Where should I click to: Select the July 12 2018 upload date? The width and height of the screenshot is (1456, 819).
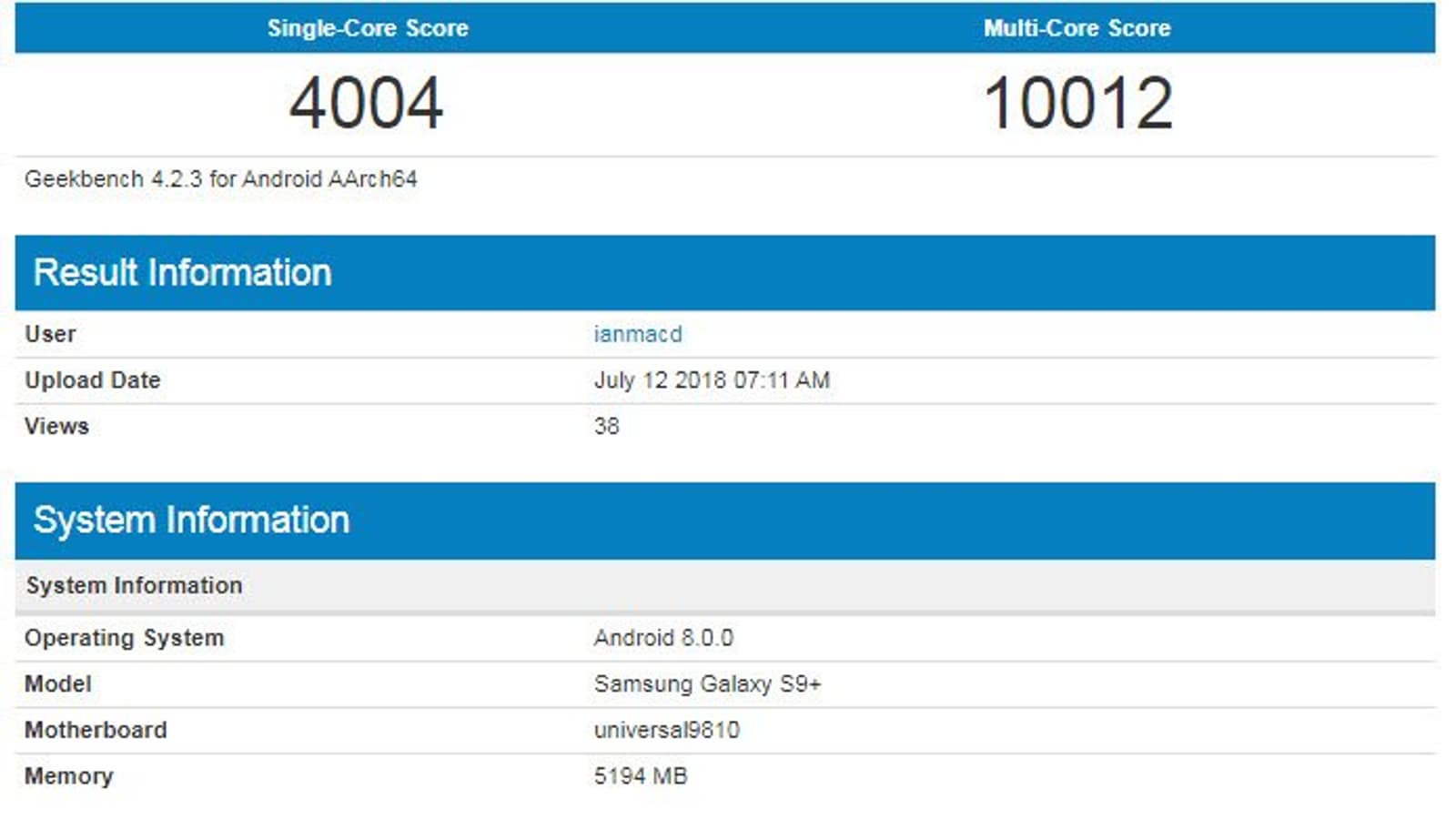tap(712, 380)
